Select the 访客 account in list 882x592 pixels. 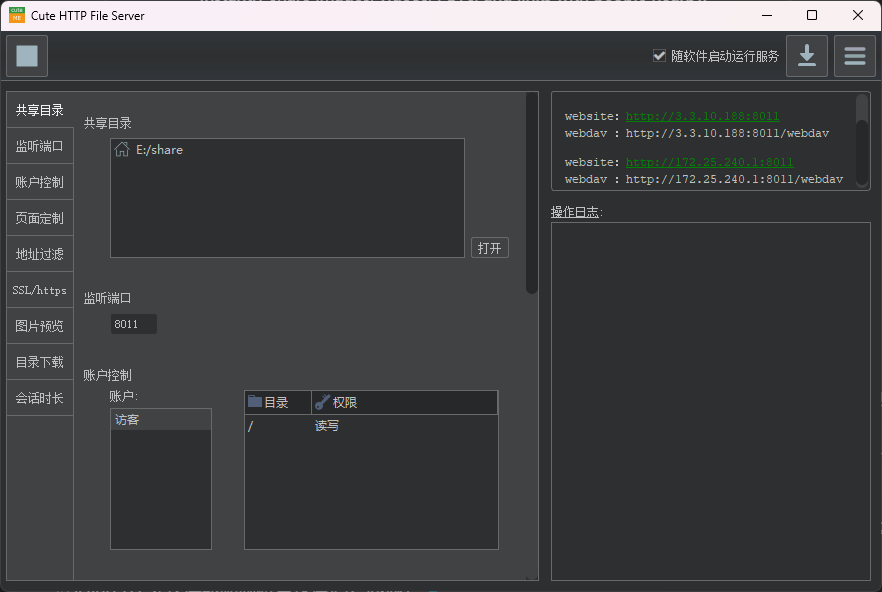click(160, 420)
